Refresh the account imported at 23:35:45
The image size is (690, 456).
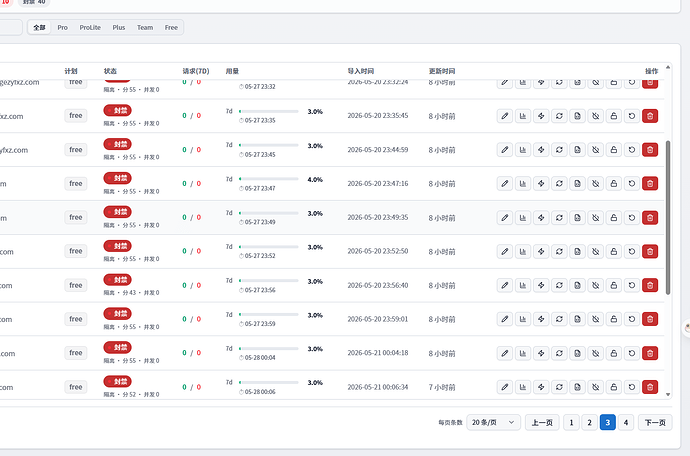click(x=559, y=116)
